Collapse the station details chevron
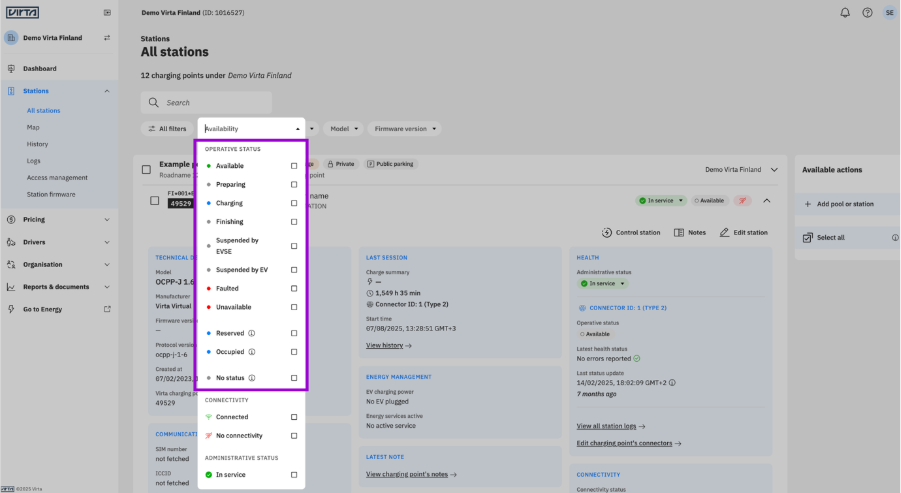901x493 pixels. [767, 201]
